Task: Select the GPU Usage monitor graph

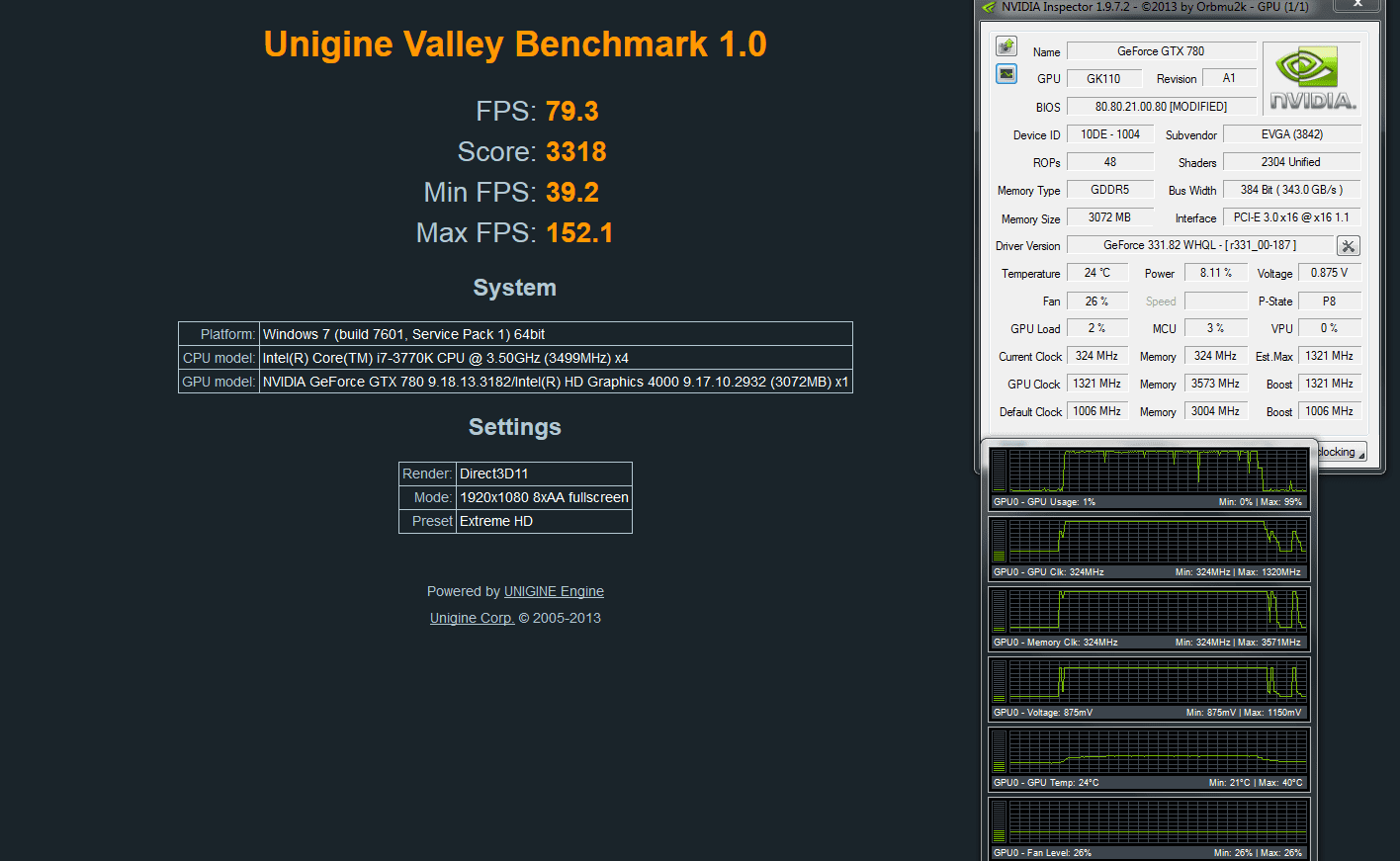Action: pos(1149,477)
